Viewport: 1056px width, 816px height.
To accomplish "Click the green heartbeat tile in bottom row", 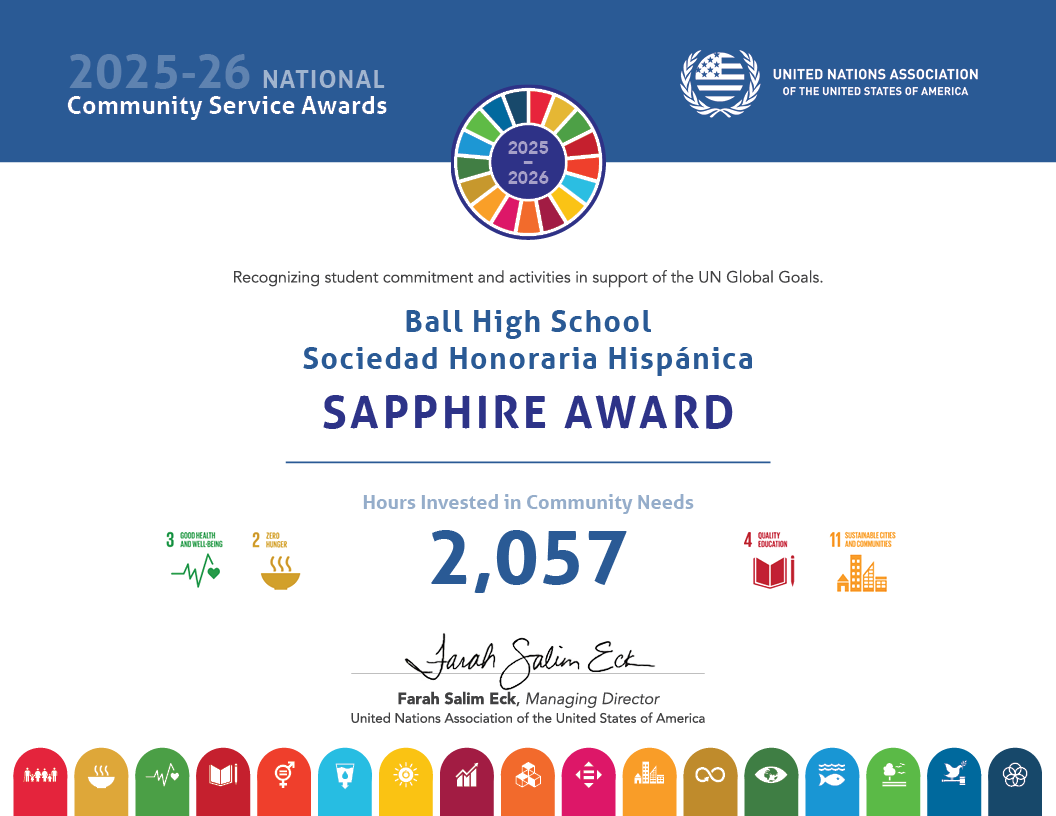I will [x=162, y=782].
